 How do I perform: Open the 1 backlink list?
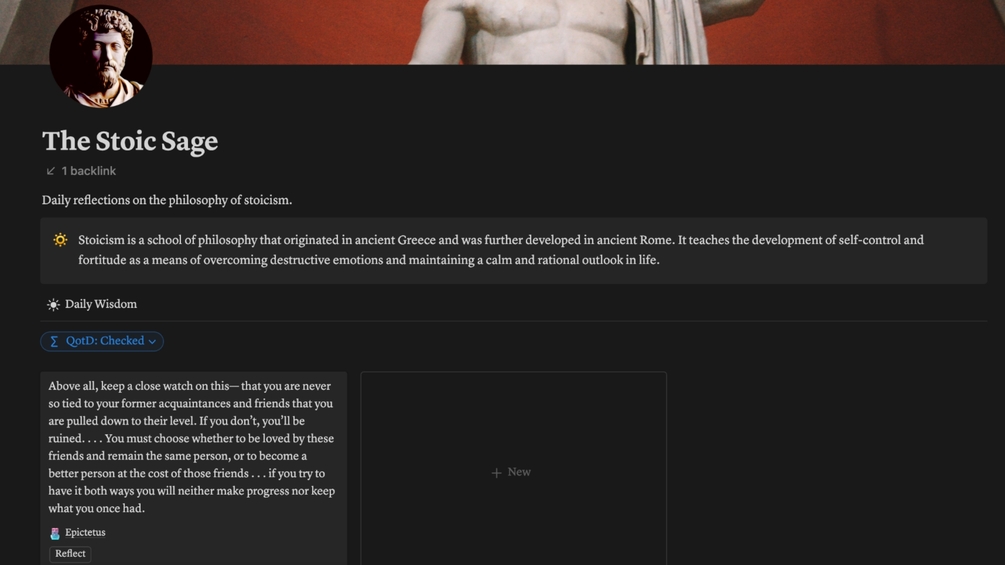point(81,171)
